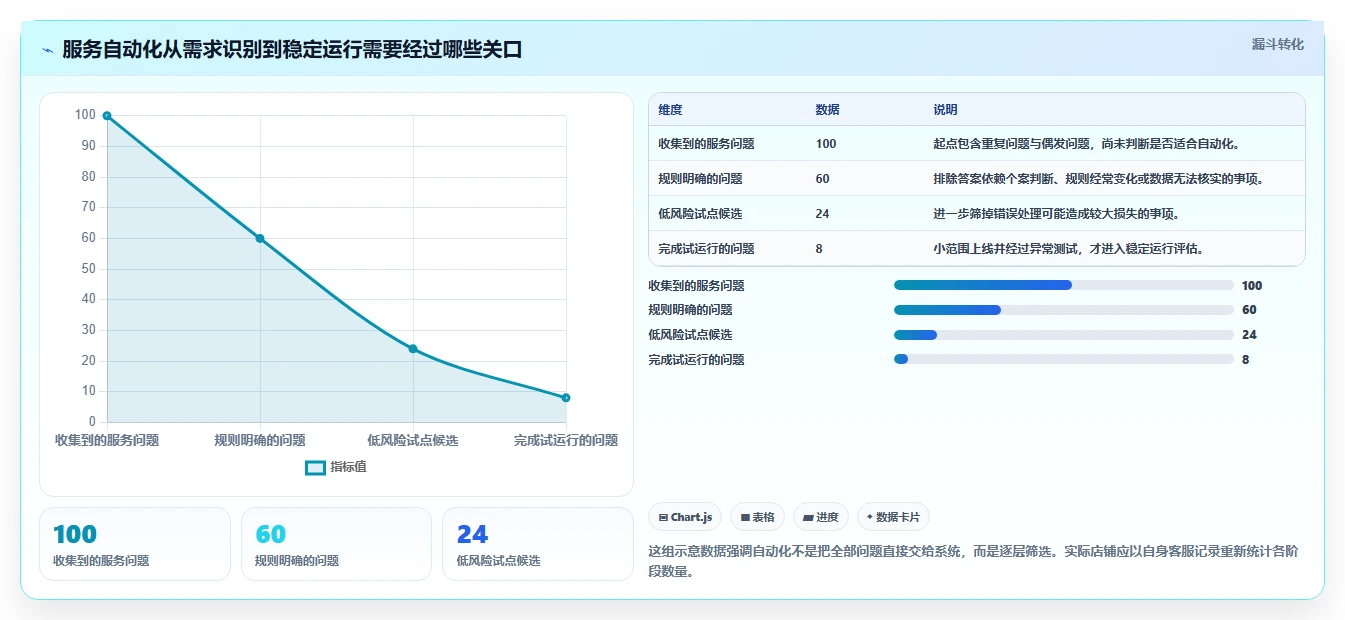This screenshot has height=620, width=1345.
Task: Click 低风险试点候选 cell in the table
Action: tap(700, 214)
